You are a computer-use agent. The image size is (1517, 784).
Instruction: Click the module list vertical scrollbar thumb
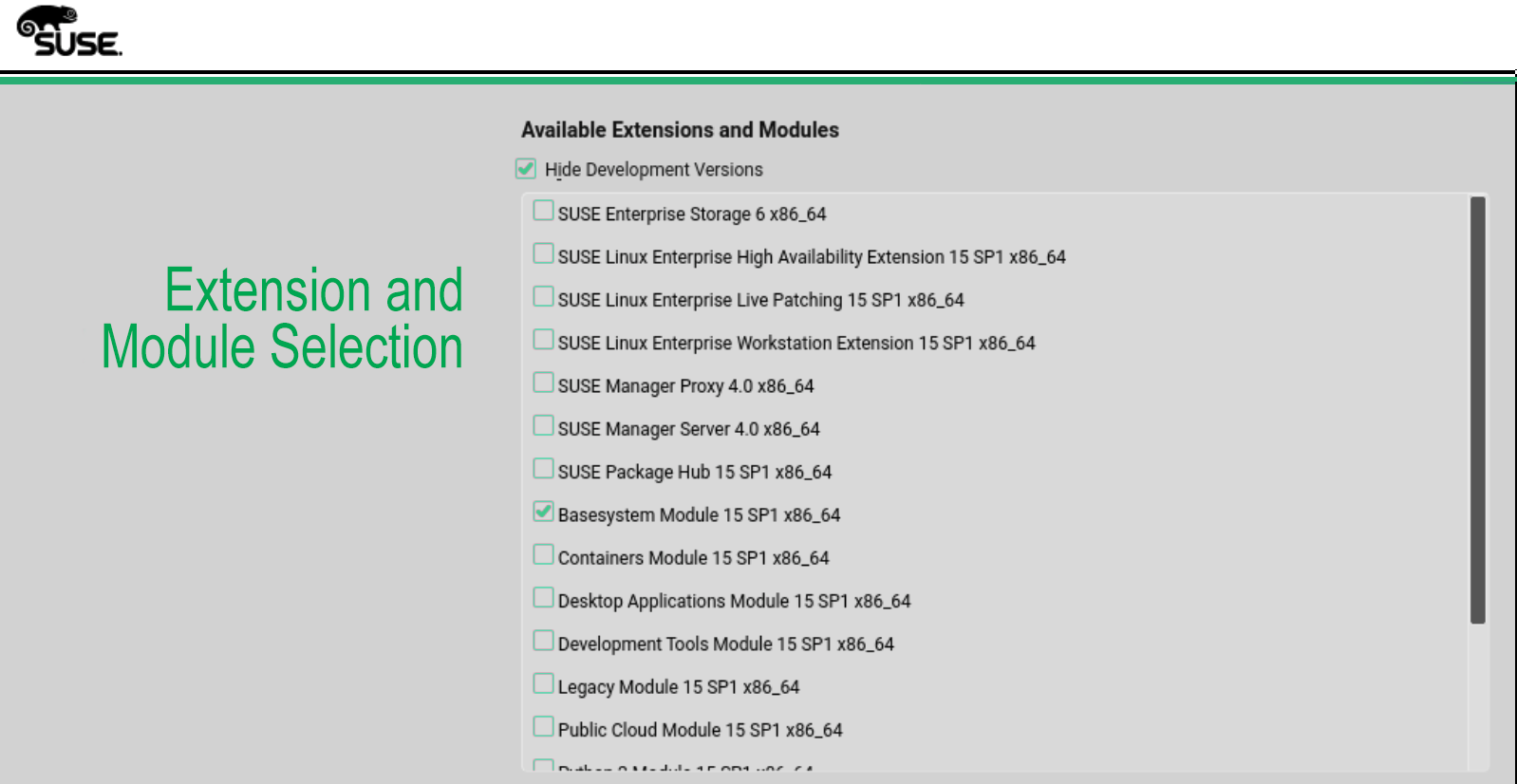tap(1477, 408)
